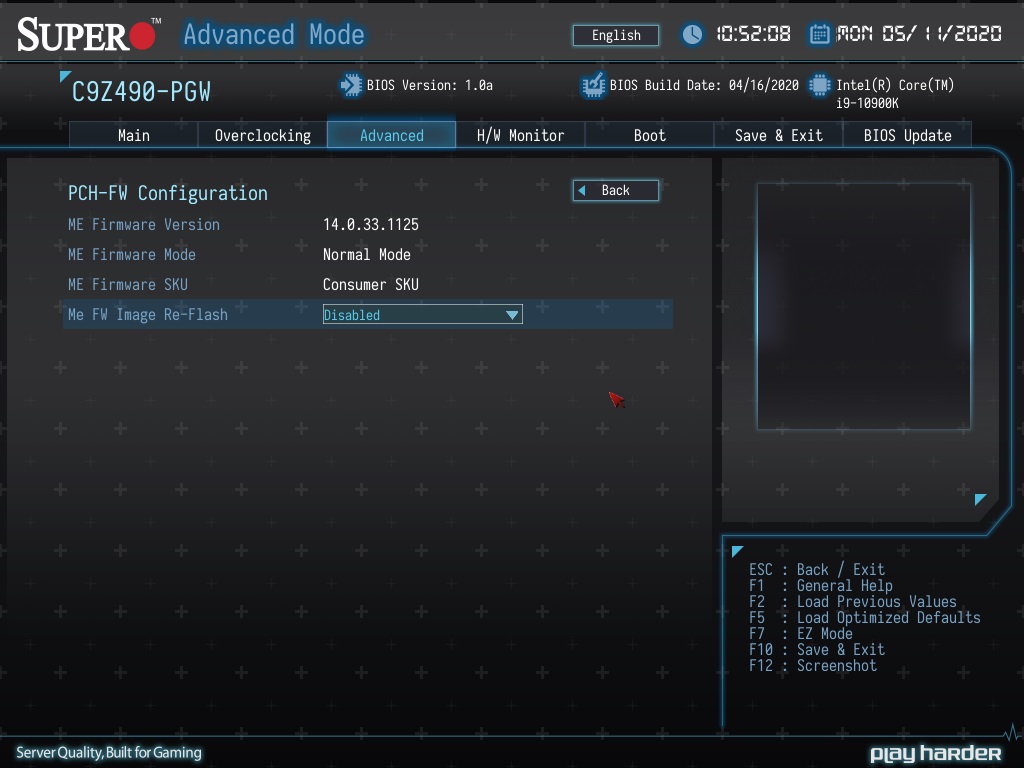Image resolution: width=1024 pixels, height=768 pixels.
Task: Click the Supermicro logo
Action: click(88, 35)
